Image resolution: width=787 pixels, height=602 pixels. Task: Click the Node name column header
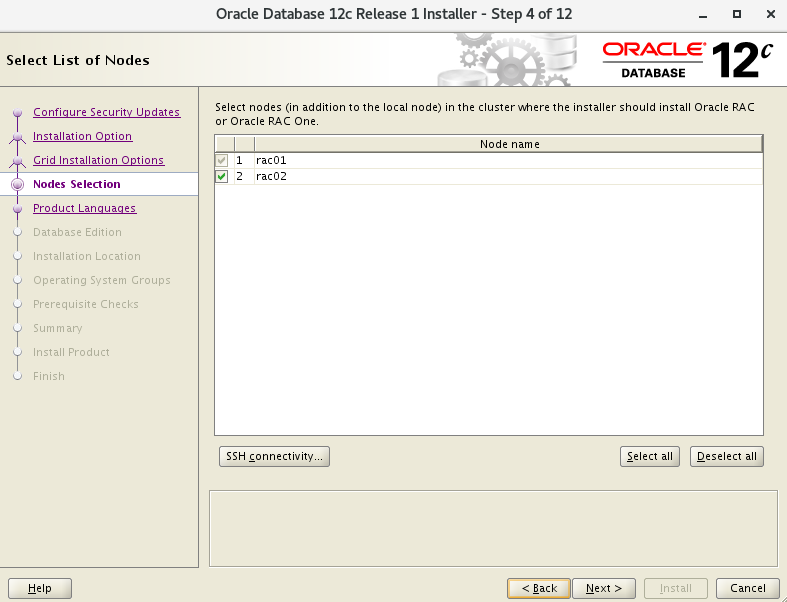coord(509,144)
